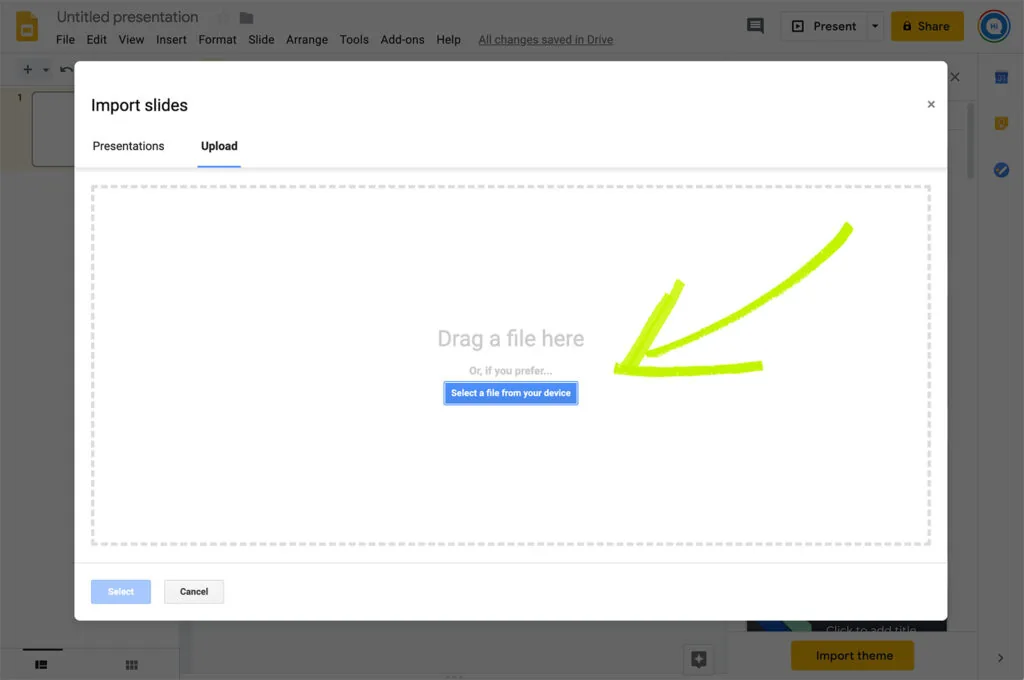
Task: Open the Add-ons menu
Action: 402,40
